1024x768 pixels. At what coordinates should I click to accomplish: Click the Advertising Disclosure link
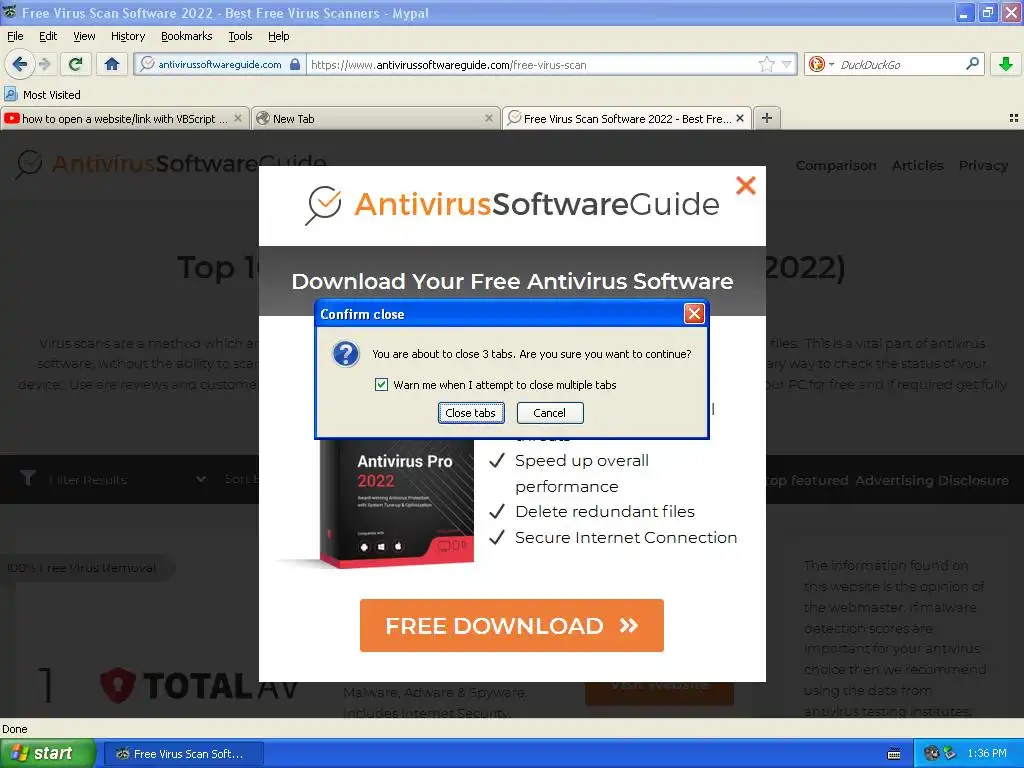932,480
